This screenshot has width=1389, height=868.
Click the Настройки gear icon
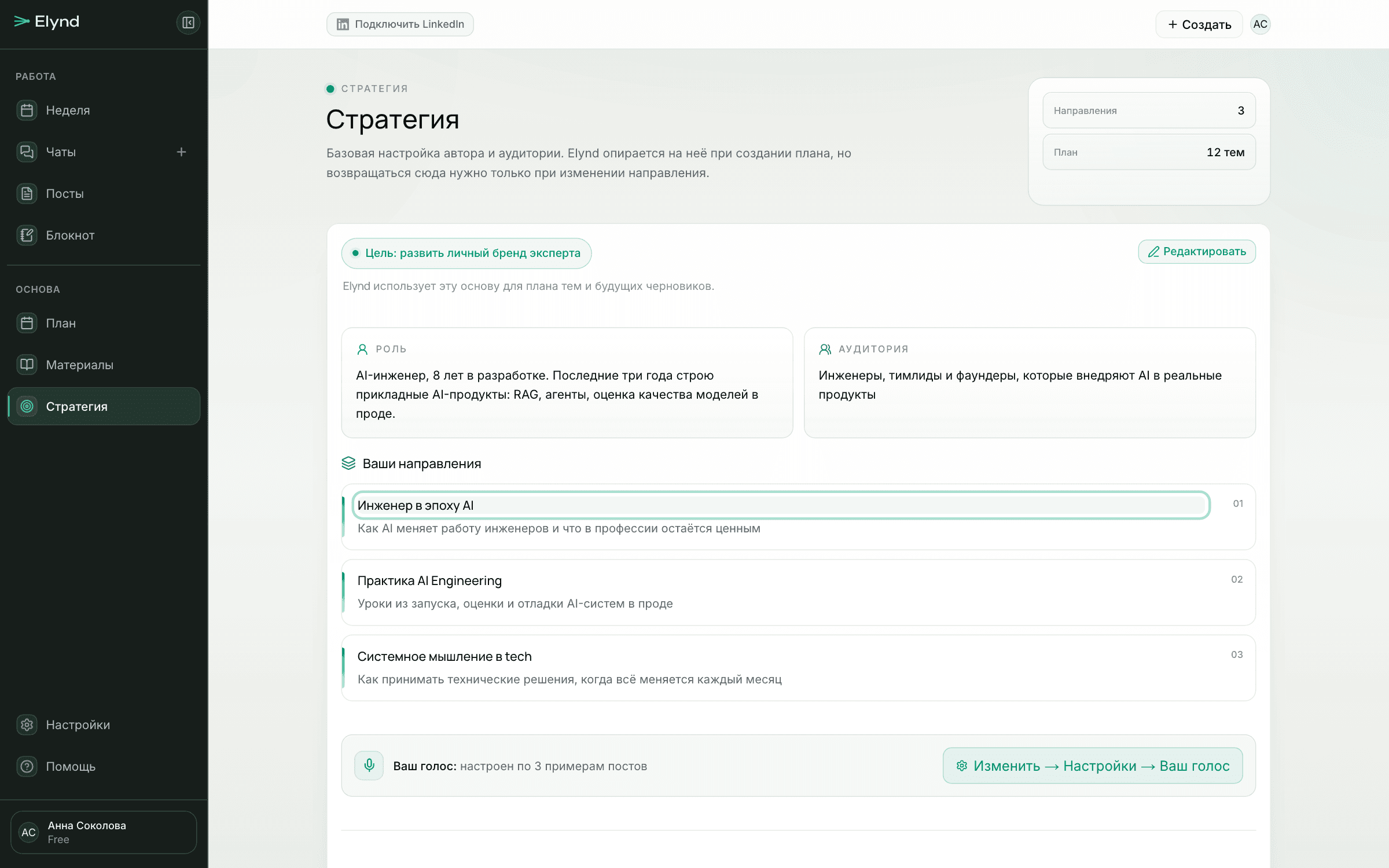pos(27,724)
